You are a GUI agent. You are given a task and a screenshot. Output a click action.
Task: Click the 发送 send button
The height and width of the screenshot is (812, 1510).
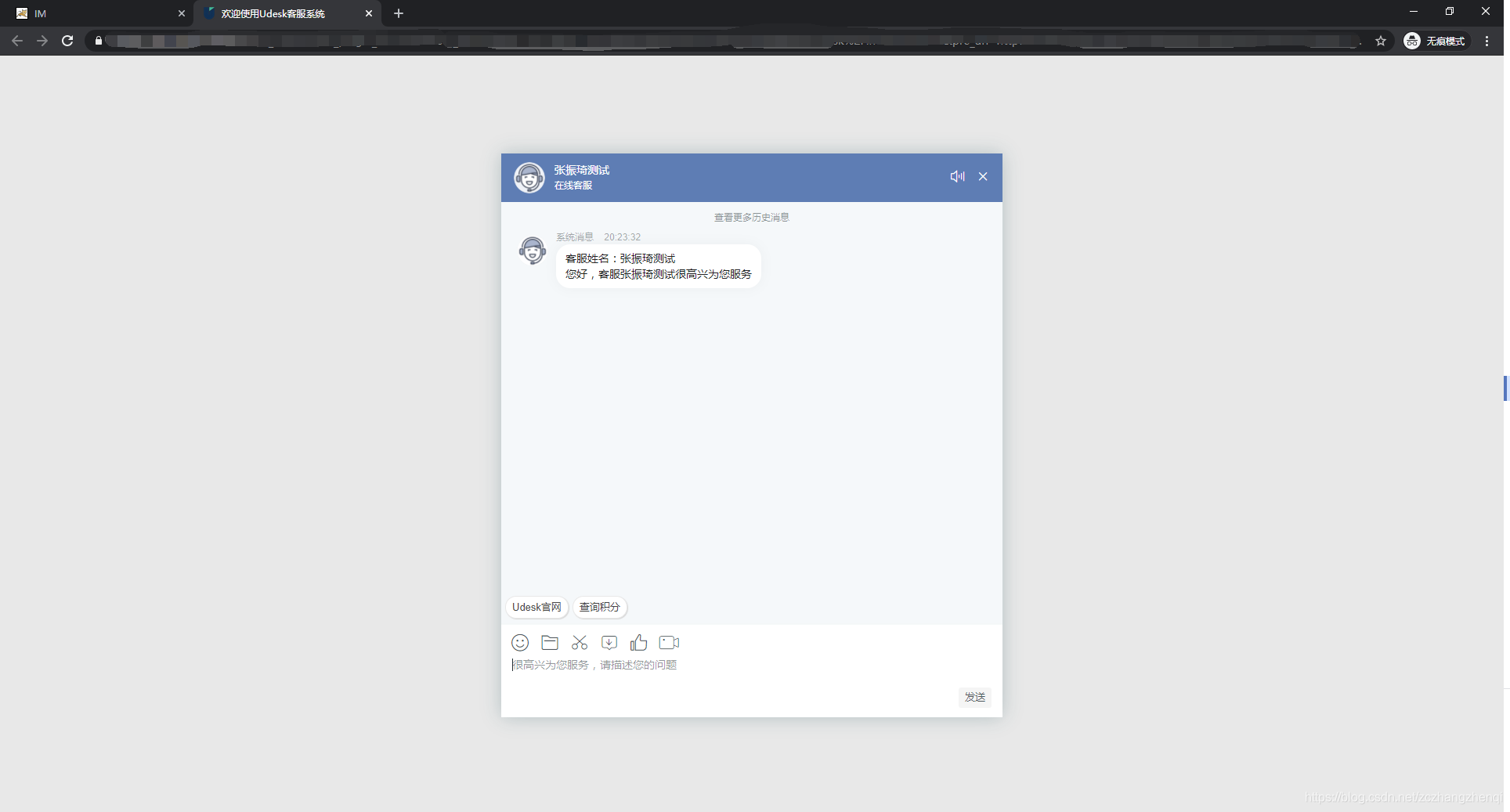point(975,697)
